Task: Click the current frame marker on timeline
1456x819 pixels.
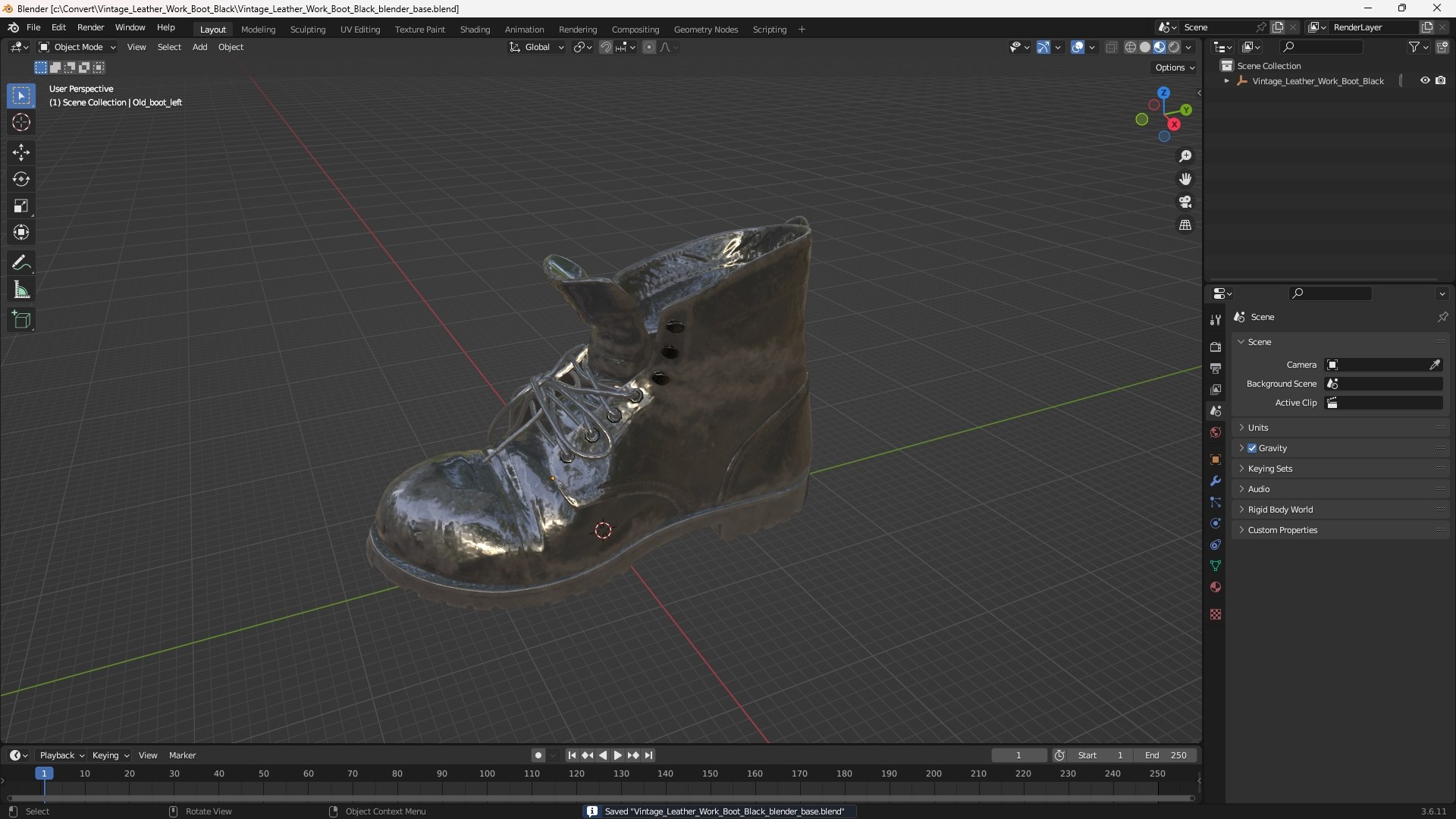Action: point(44,773)
